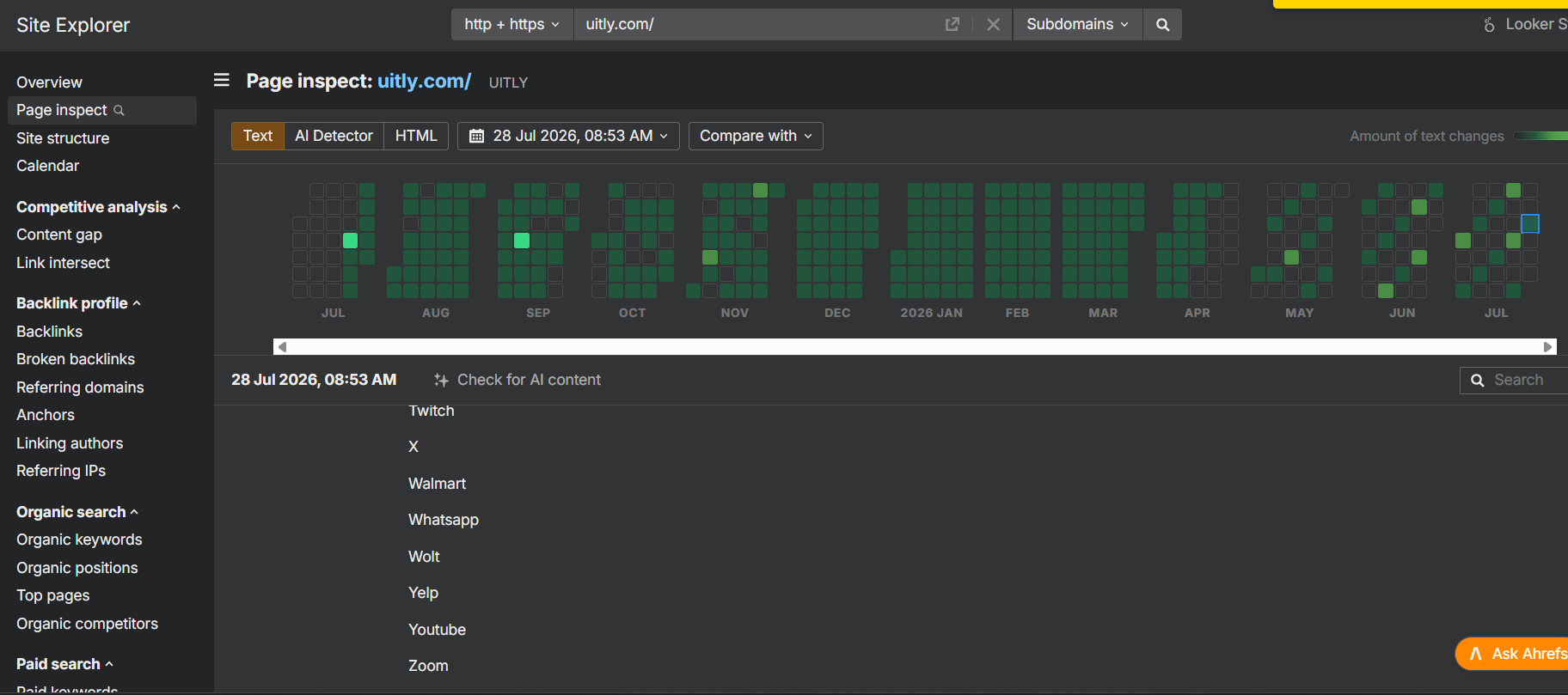Click the Looker Studio button label
Image resolution: width=1568 pixels, height=695 pixels.
[1536, 25]
